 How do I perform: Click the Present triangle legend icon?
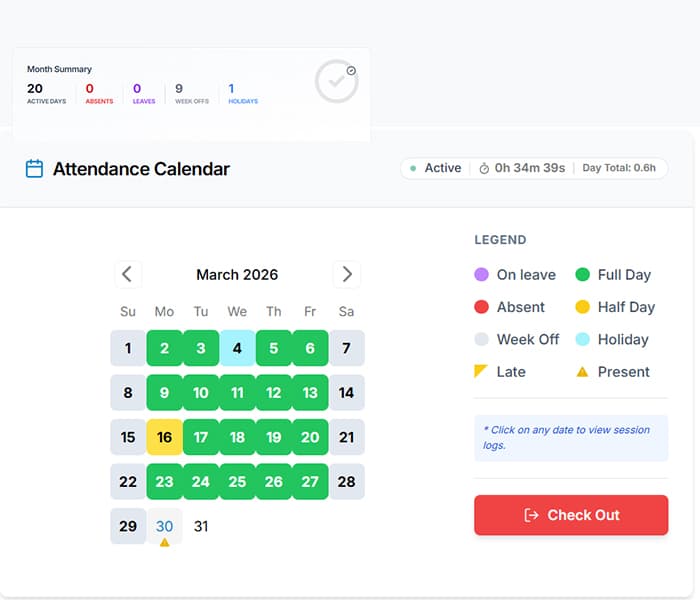tap(582, 371)
